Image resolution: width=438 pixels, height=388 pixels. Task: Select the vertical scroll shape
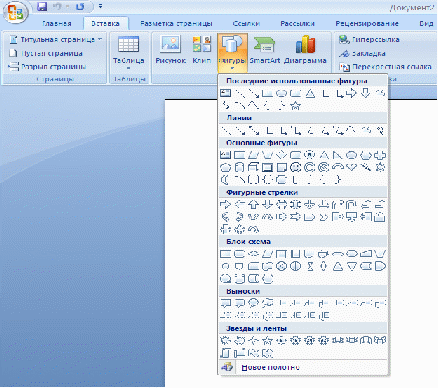(x=226, y=353)
